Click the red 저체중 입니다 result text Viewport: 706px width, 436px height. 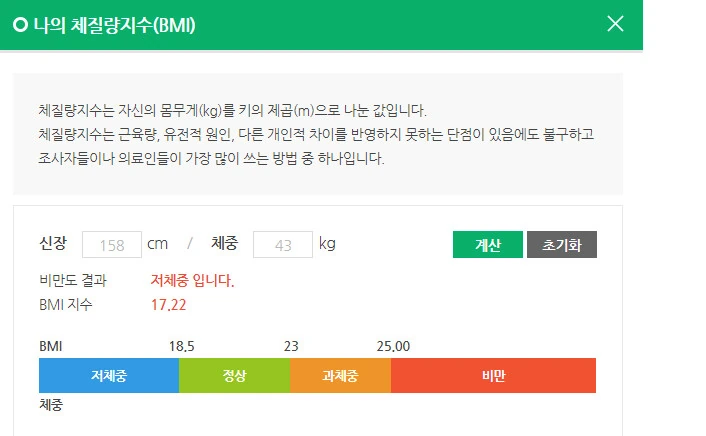click(192, 281)
